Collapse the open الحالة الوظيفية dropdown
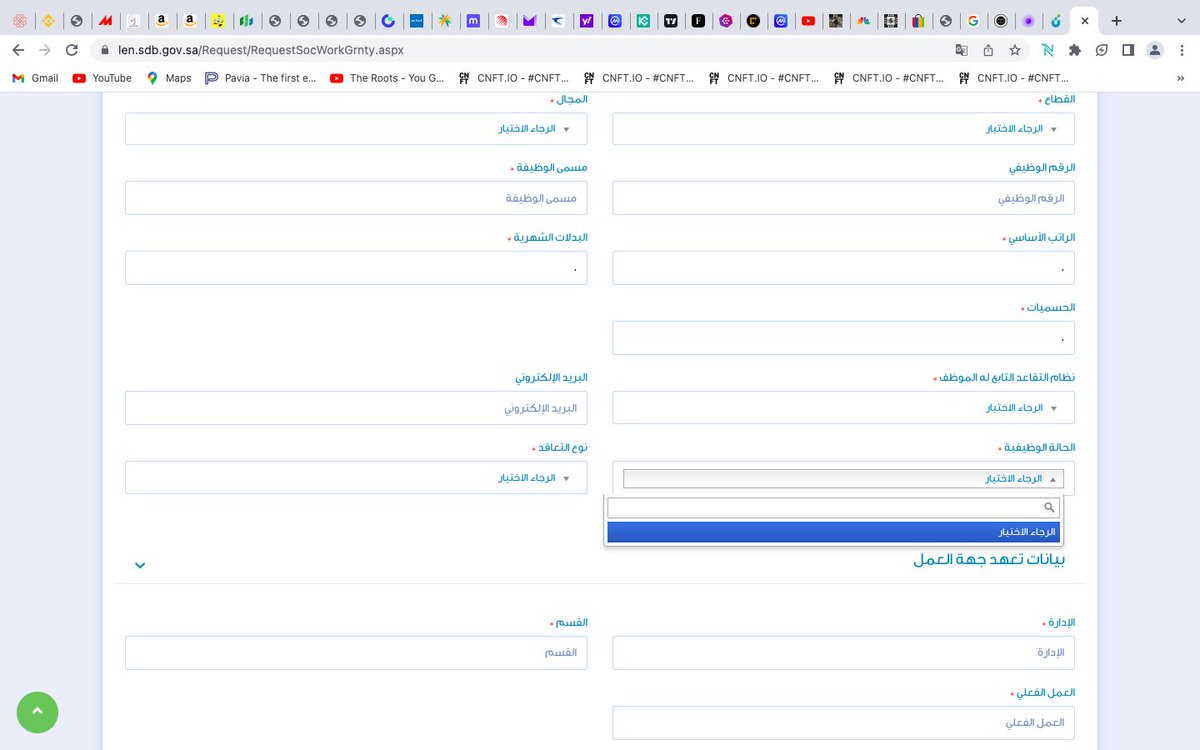The image size is (1200, 750). [843, 479]
